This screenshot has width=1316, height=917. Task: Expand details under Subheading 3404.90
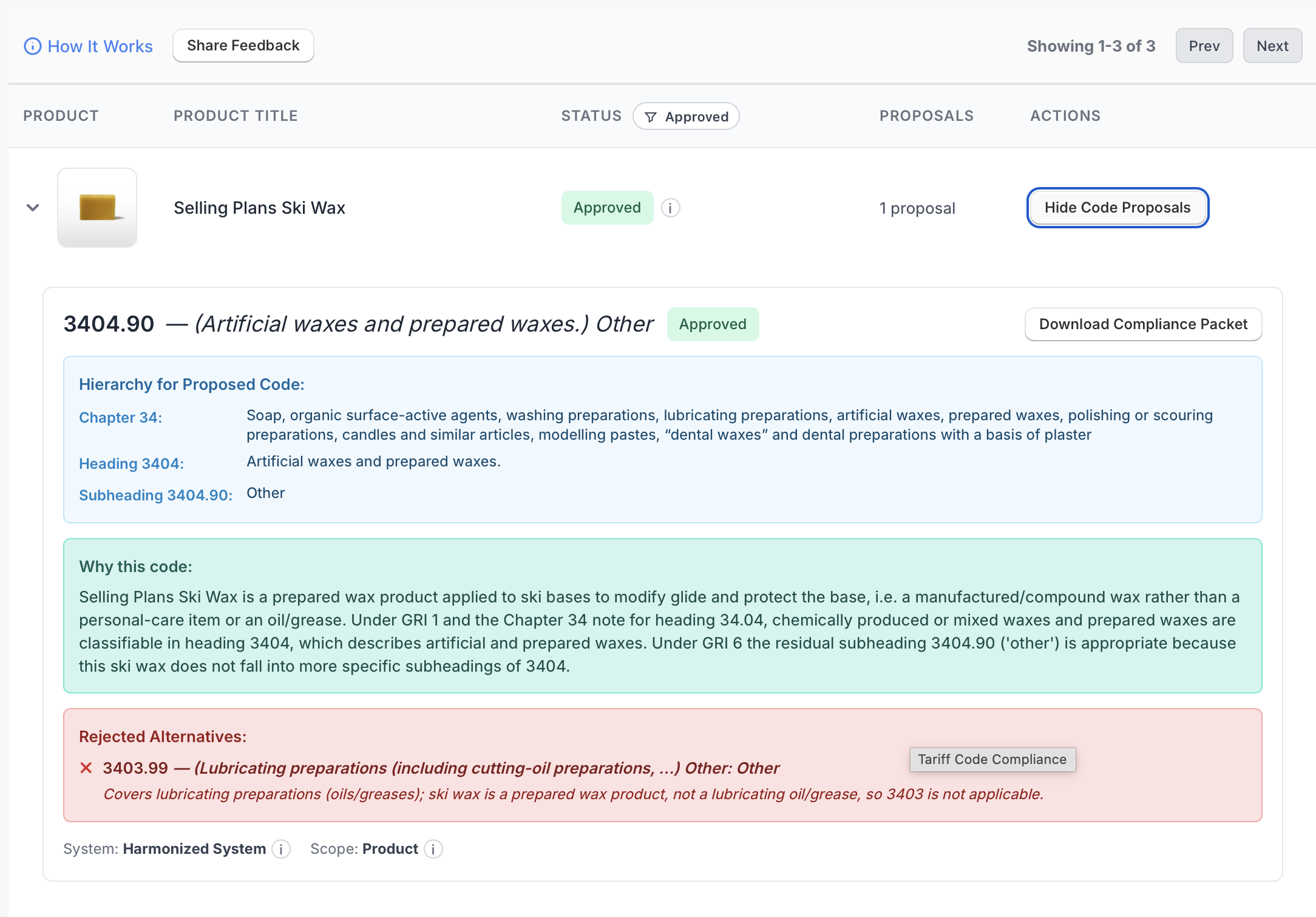(155, 495)
